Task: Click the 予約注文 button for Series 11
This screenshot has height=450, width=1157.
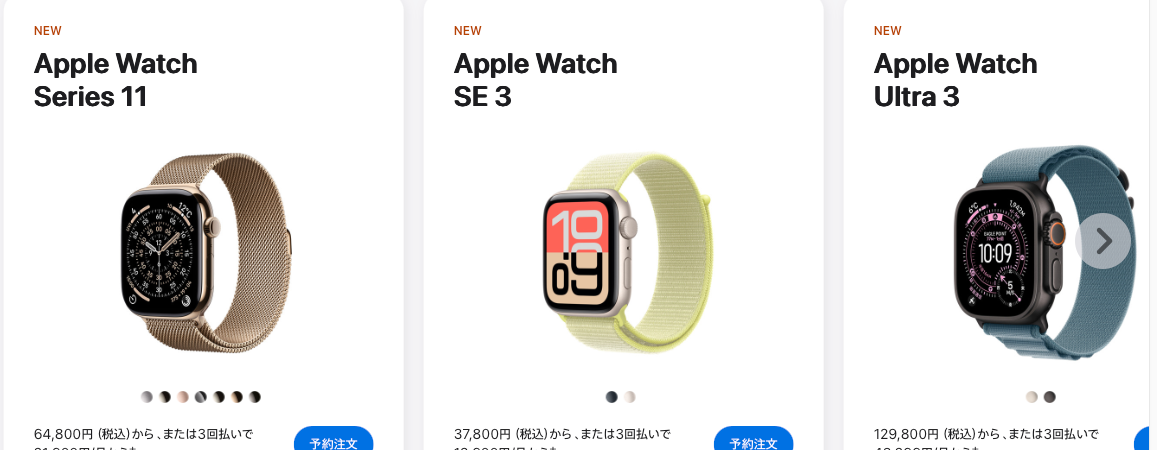Action: point(334,439)
